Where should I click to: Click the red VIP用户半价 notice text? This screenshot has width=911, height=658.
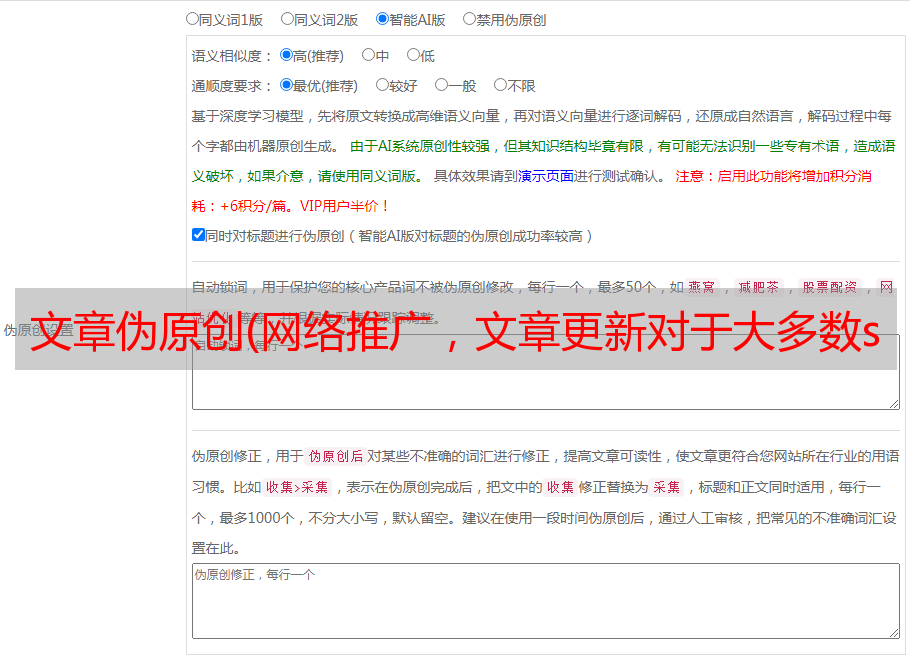click(x=344, y=206)
